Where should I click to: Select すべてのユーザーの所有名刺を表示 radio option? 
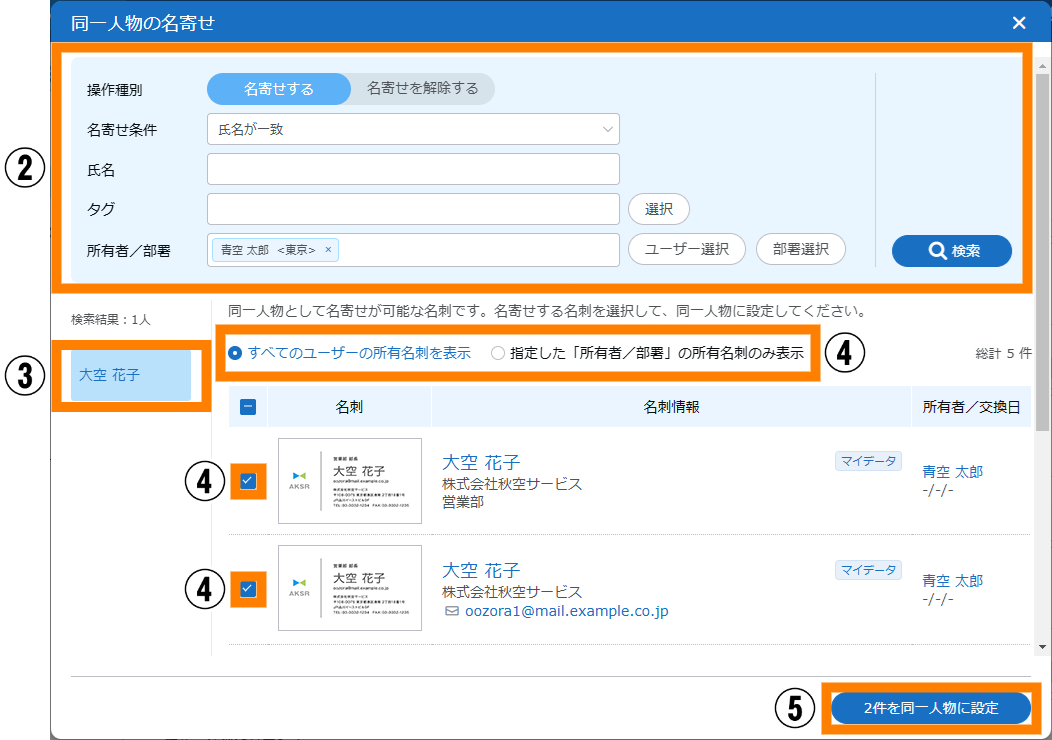[x=235, y=353]
